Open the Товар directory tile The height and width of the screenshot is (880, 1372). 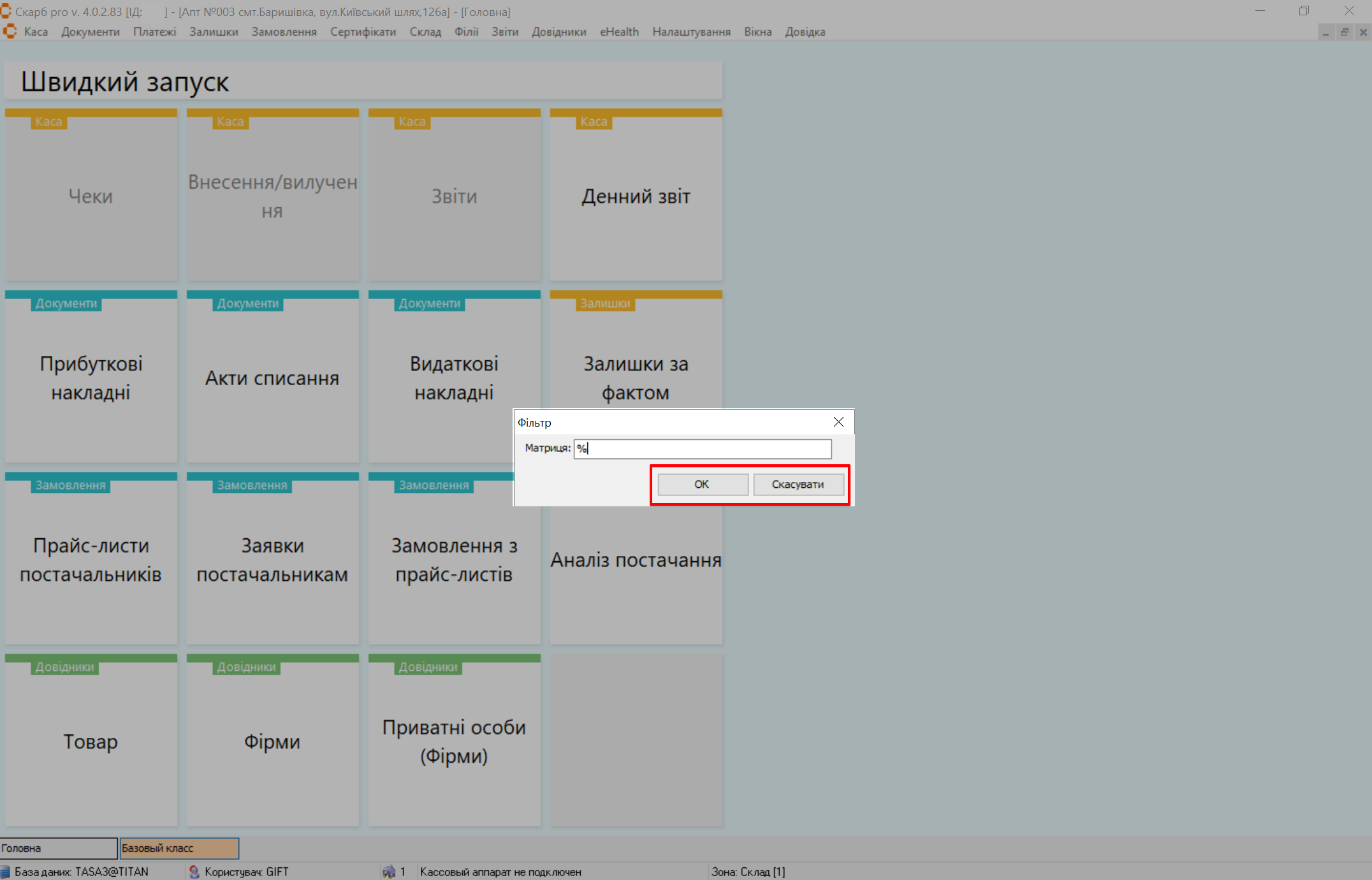[x=91, y=741]
